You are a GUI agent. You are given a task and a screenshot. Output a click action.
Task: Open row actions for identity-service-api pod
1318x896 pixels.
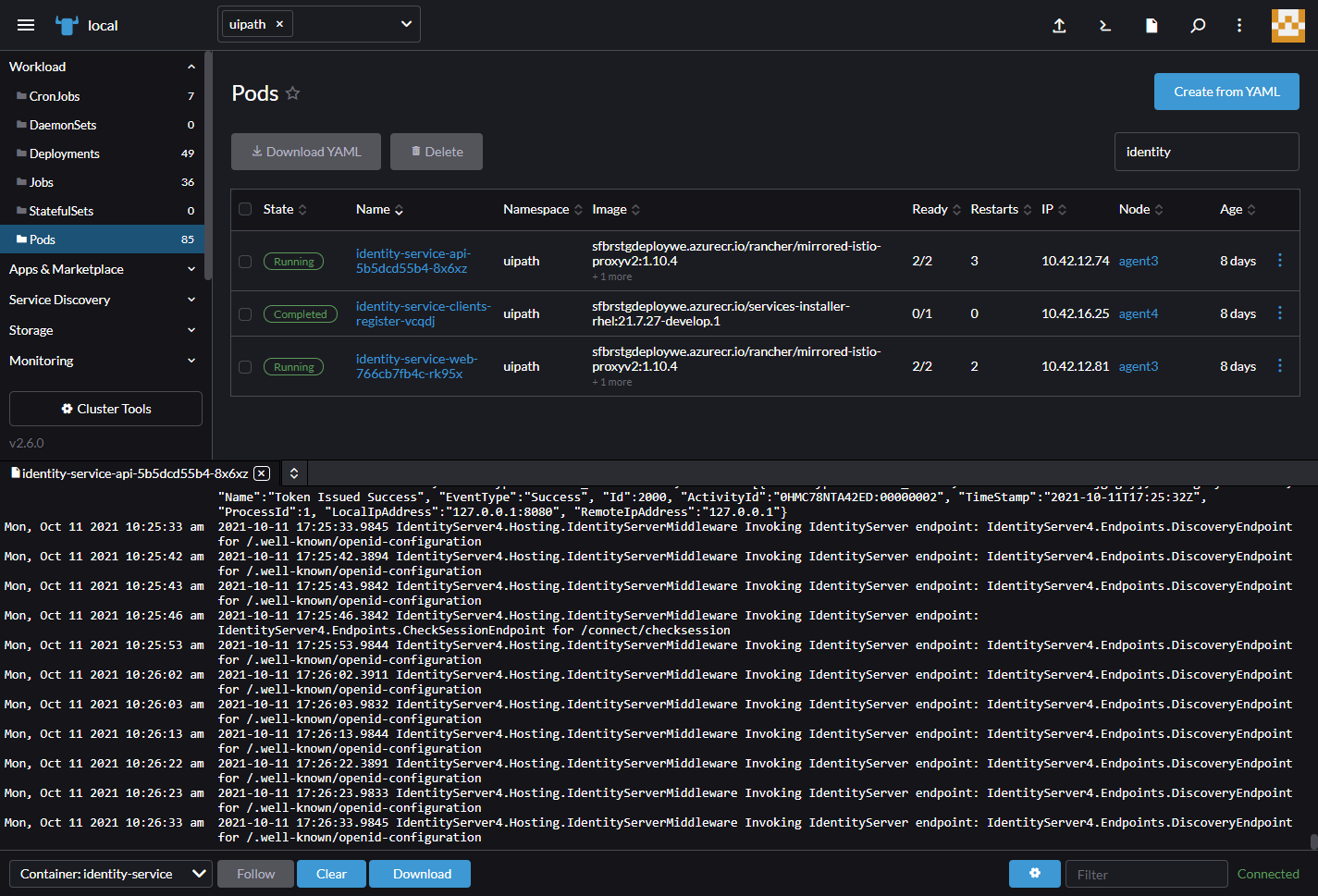click(1280, 261)
